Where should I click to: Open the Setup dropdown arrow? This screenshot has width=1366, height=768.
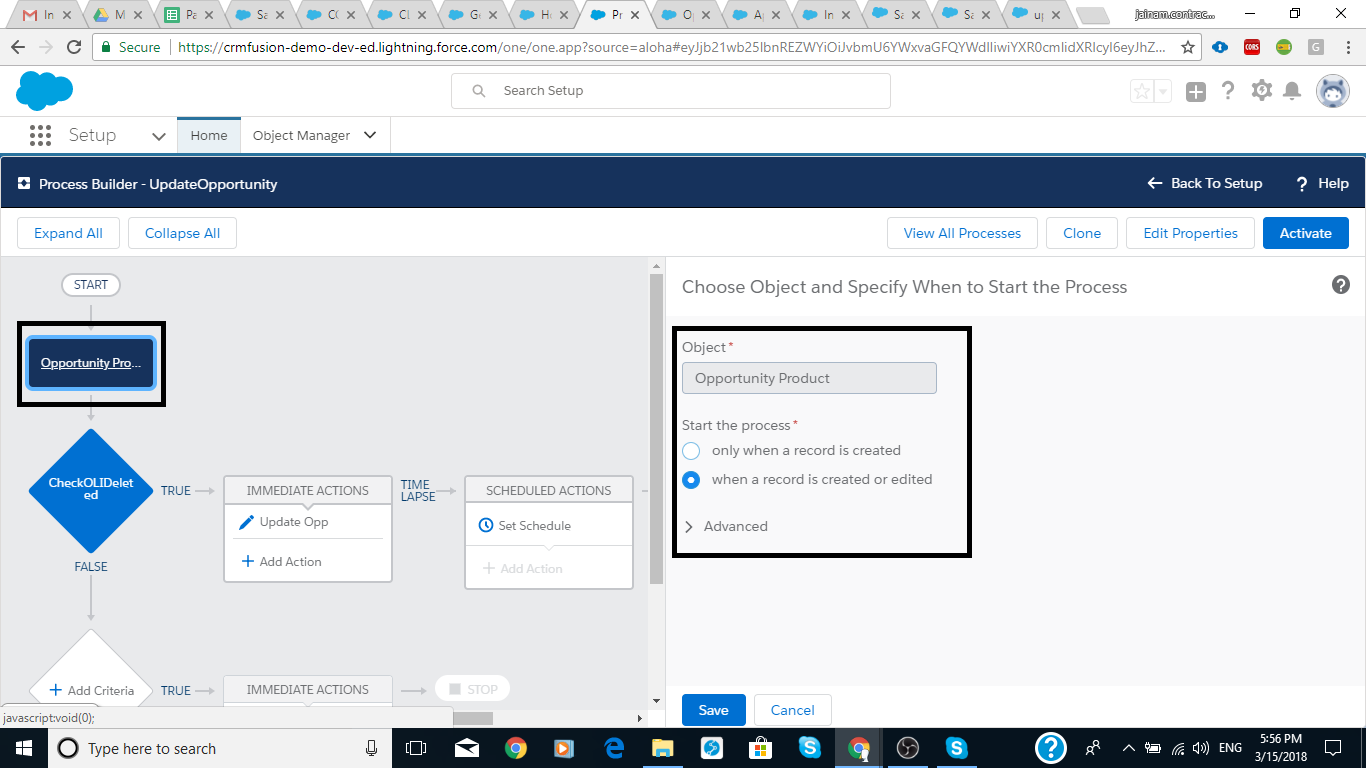158,136
